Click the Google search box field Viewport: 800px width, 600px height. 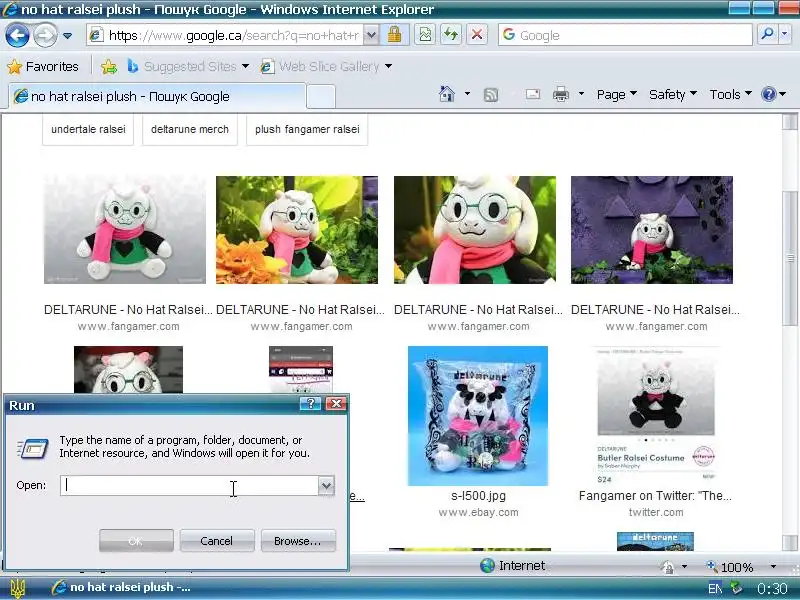coord(625,35)
